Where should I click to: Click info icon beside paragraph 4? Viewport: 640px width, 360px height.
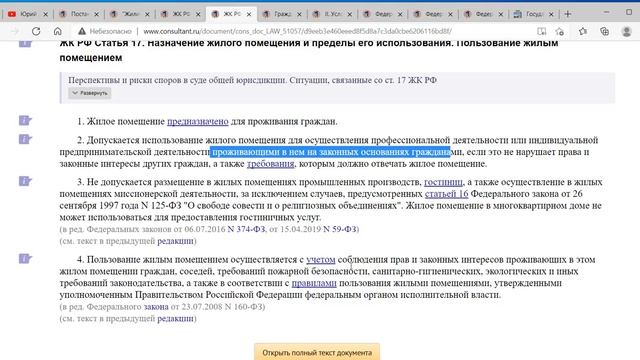tap(25, 258)
